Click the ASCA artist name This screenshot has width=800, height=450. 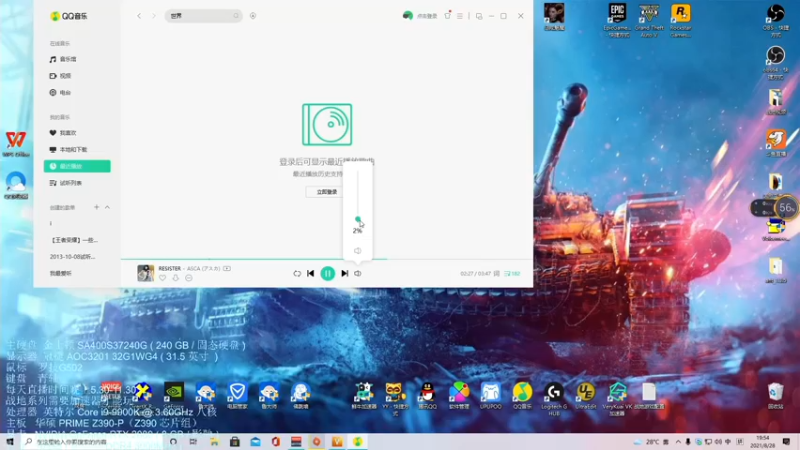[203, 268]
